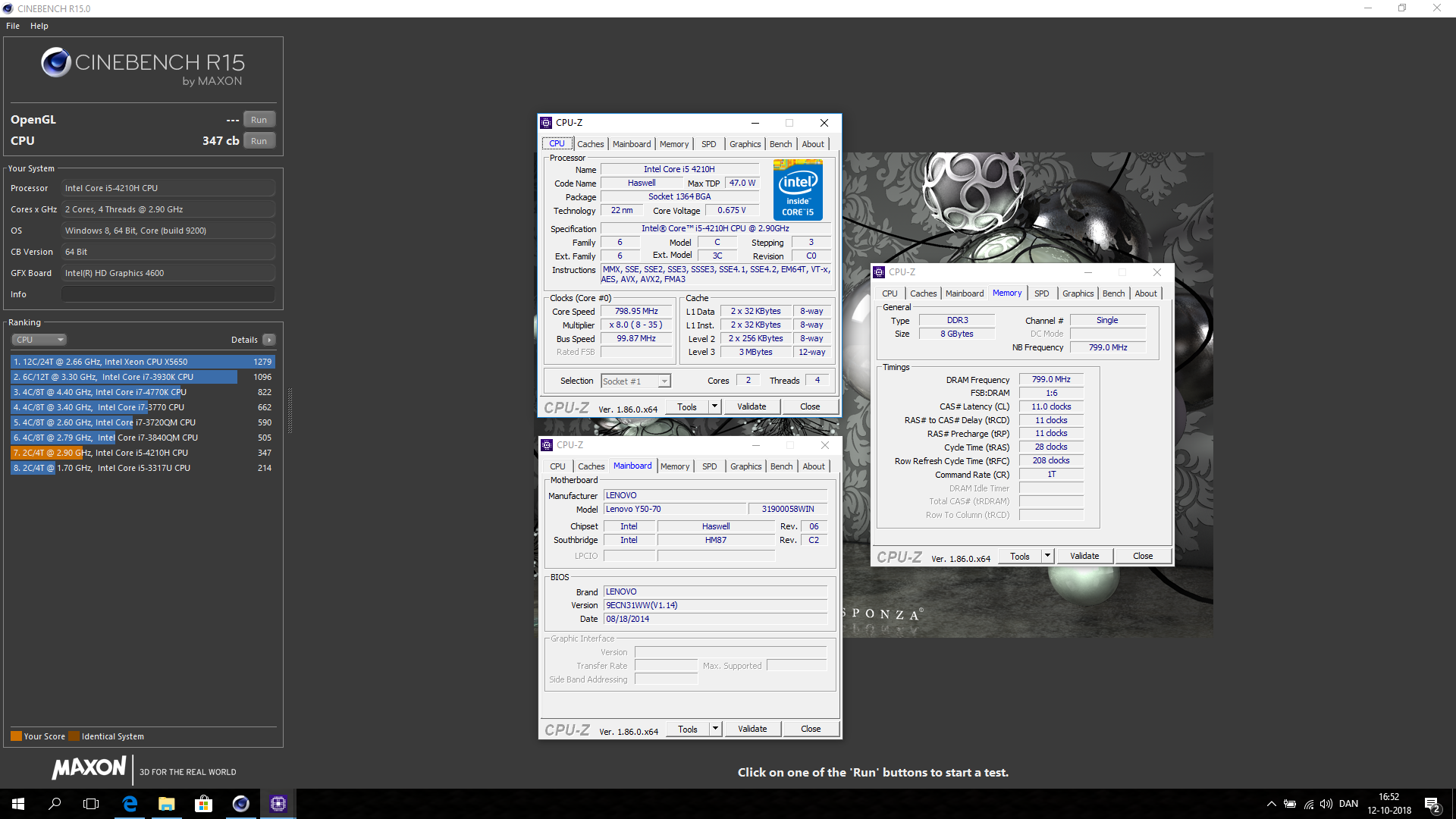This screenshot has height=819, width=1456.
Task: Expand Tools dropdown arrow in top CPU-Z window
Action: coord(714,407)
